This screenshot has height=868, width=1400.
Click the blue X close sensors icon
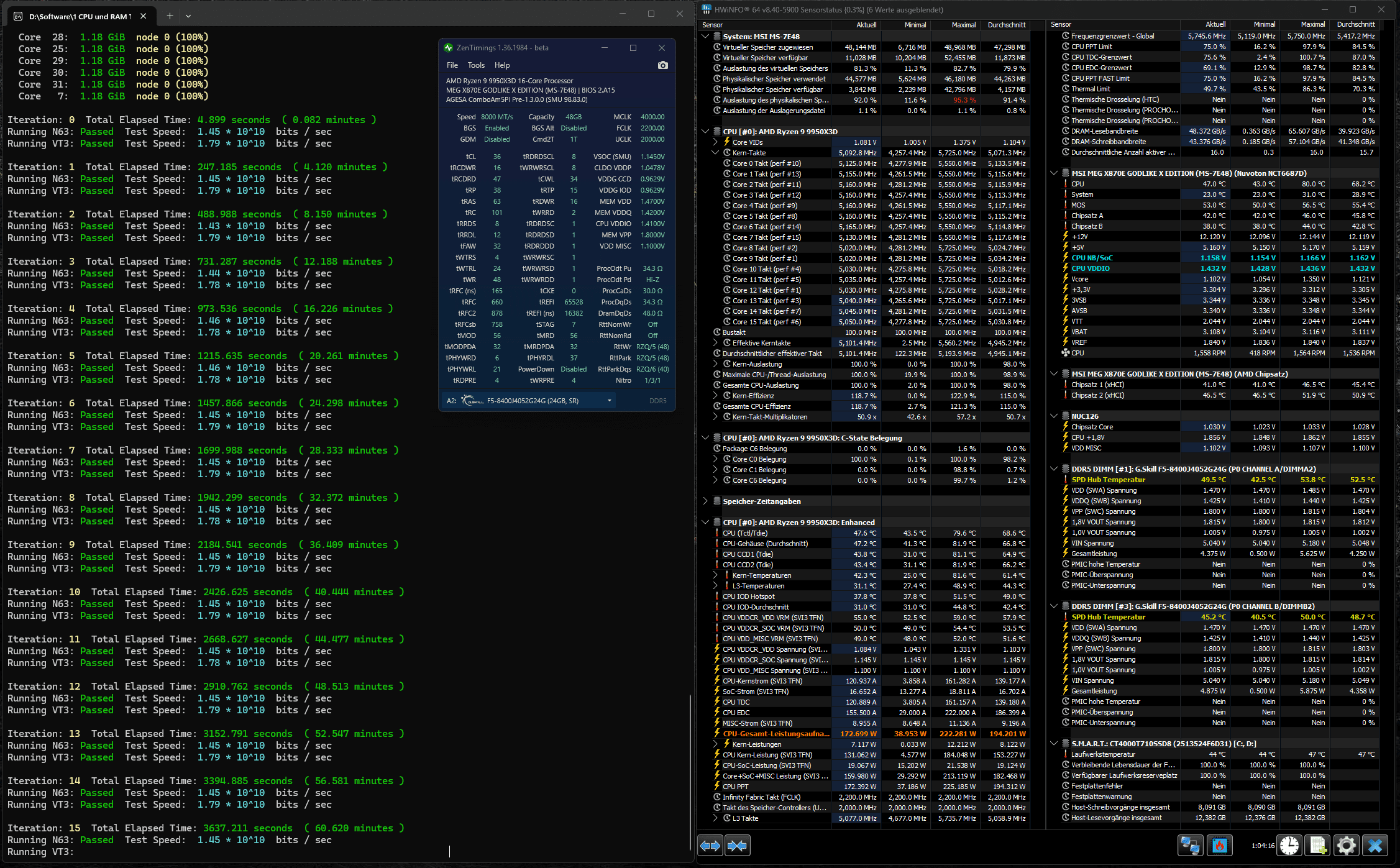tap(1375, 846)
